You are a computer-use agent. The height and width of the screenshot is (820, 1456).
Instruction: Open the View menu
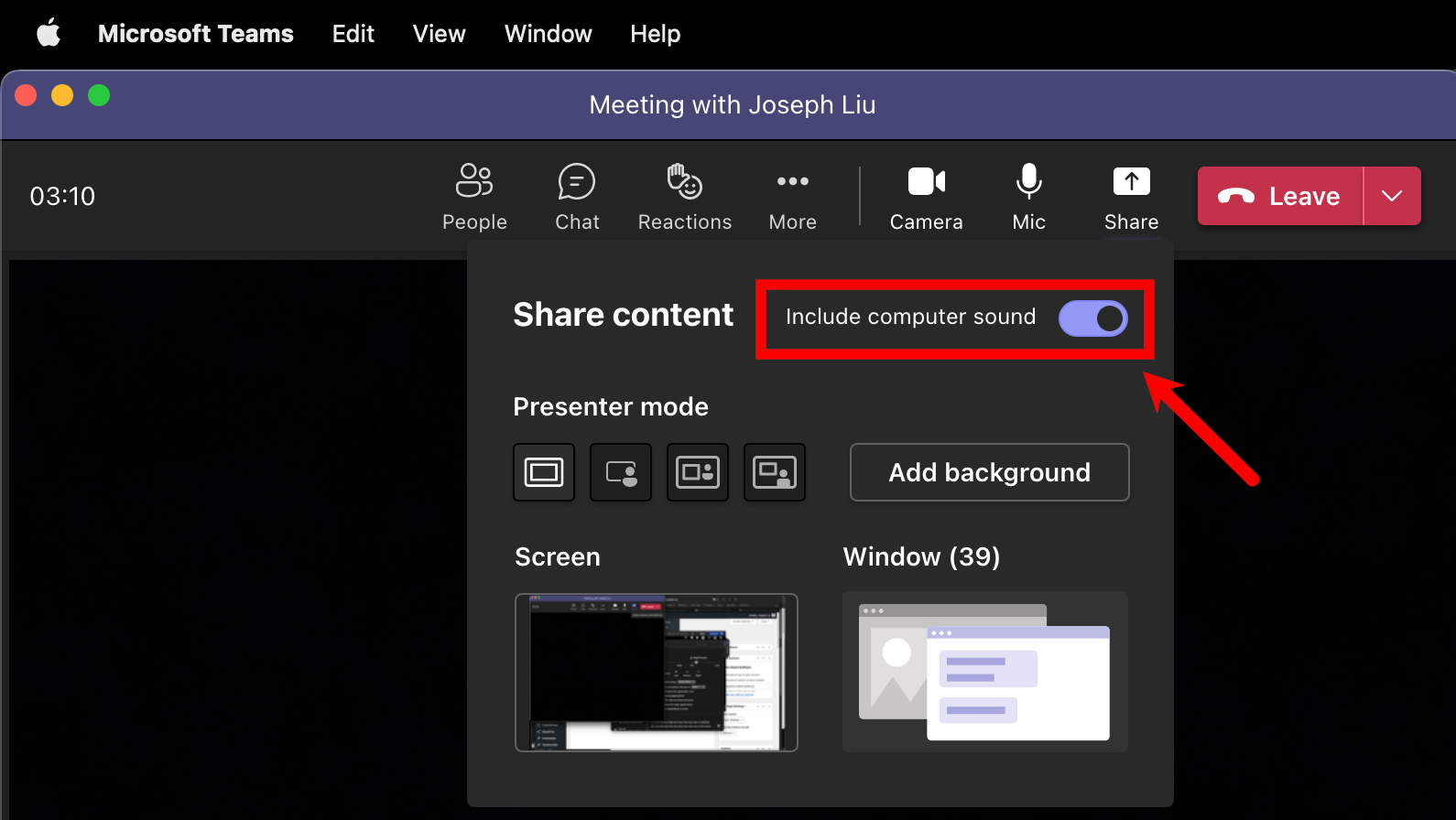pyautogui.click(x=440, y=34)
